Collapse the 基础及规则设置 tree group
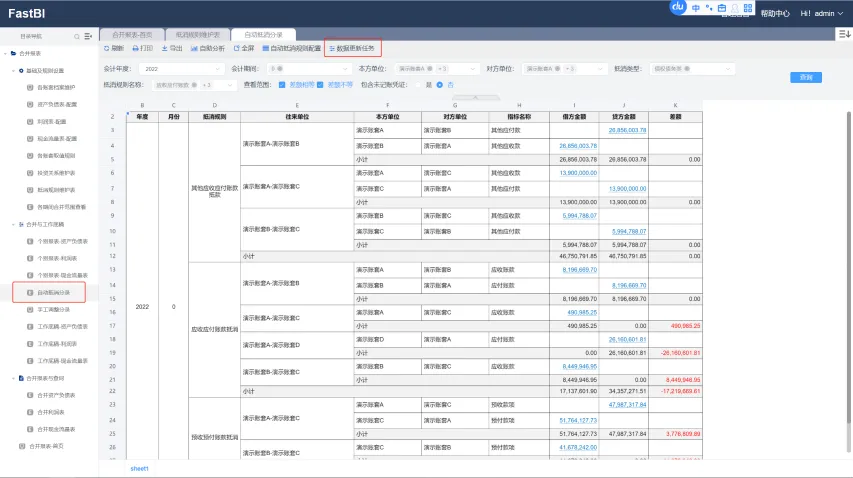 point(13,71)
